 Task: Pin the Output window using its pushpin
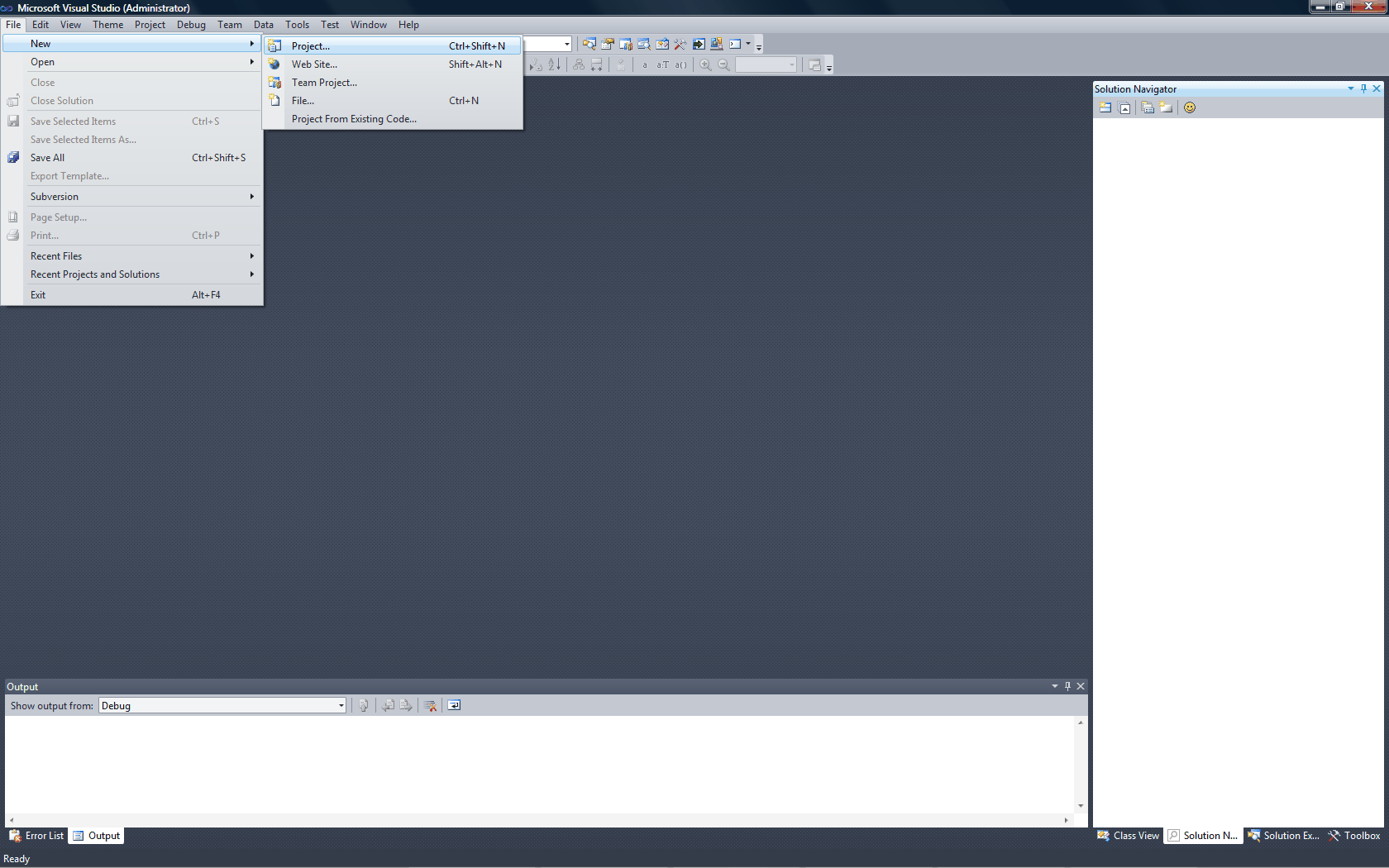click(x=1067, y=686)
